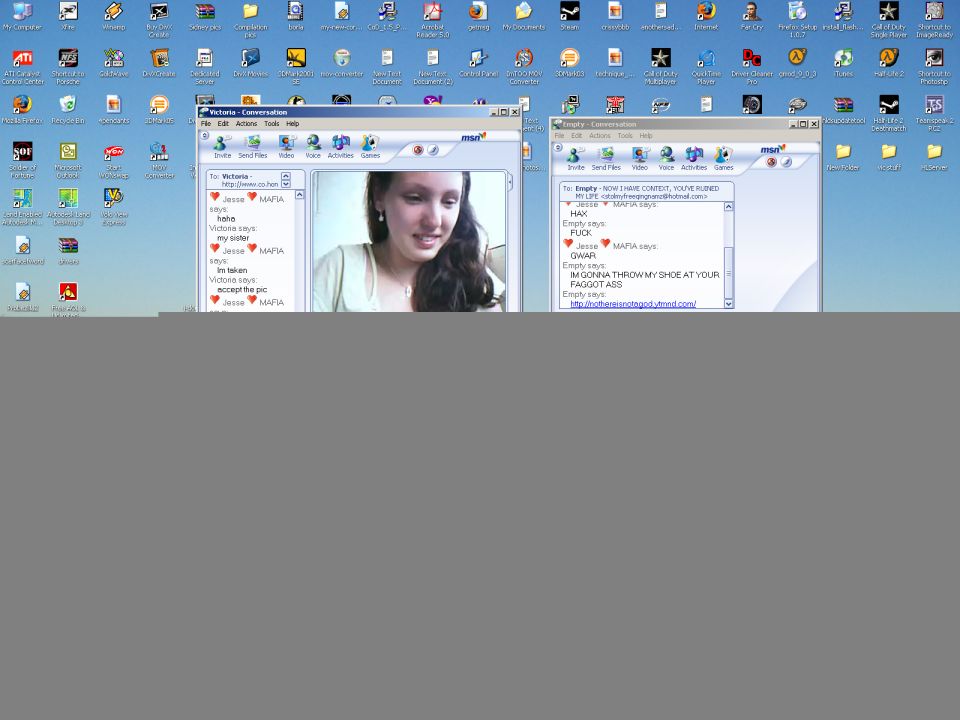Select the 3DMark03 desktop icon

pos(569,62)
